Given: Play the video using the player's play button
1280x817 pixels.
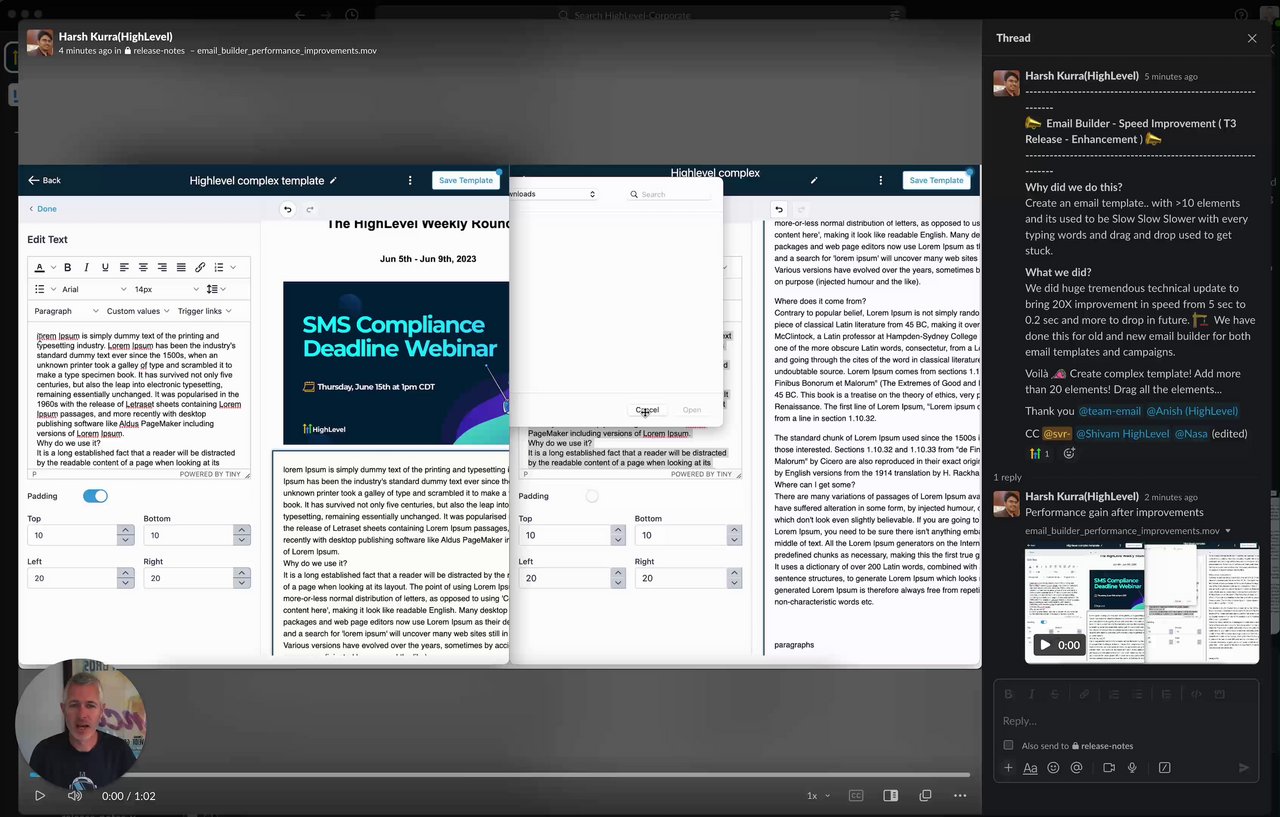Looking at the screenshot, I should [40, 796].
